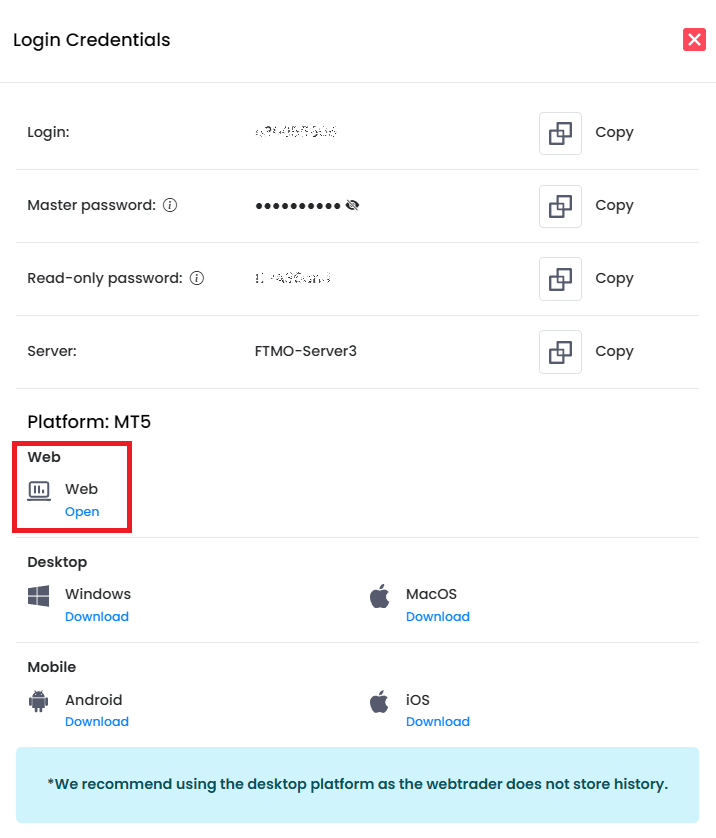Download the Android mobile app
The width and height of the screenshot is (716, 838).
click(x=97, y=722)
